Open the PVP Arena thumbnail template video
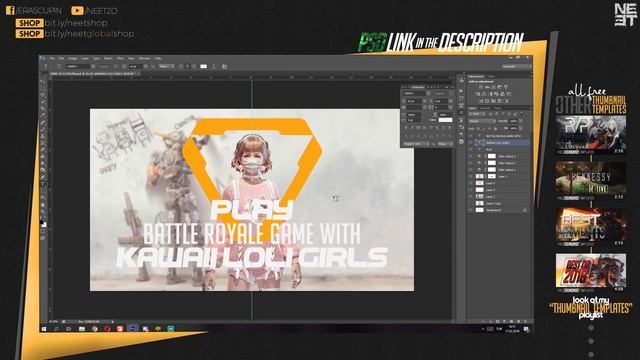 (591, 134)
